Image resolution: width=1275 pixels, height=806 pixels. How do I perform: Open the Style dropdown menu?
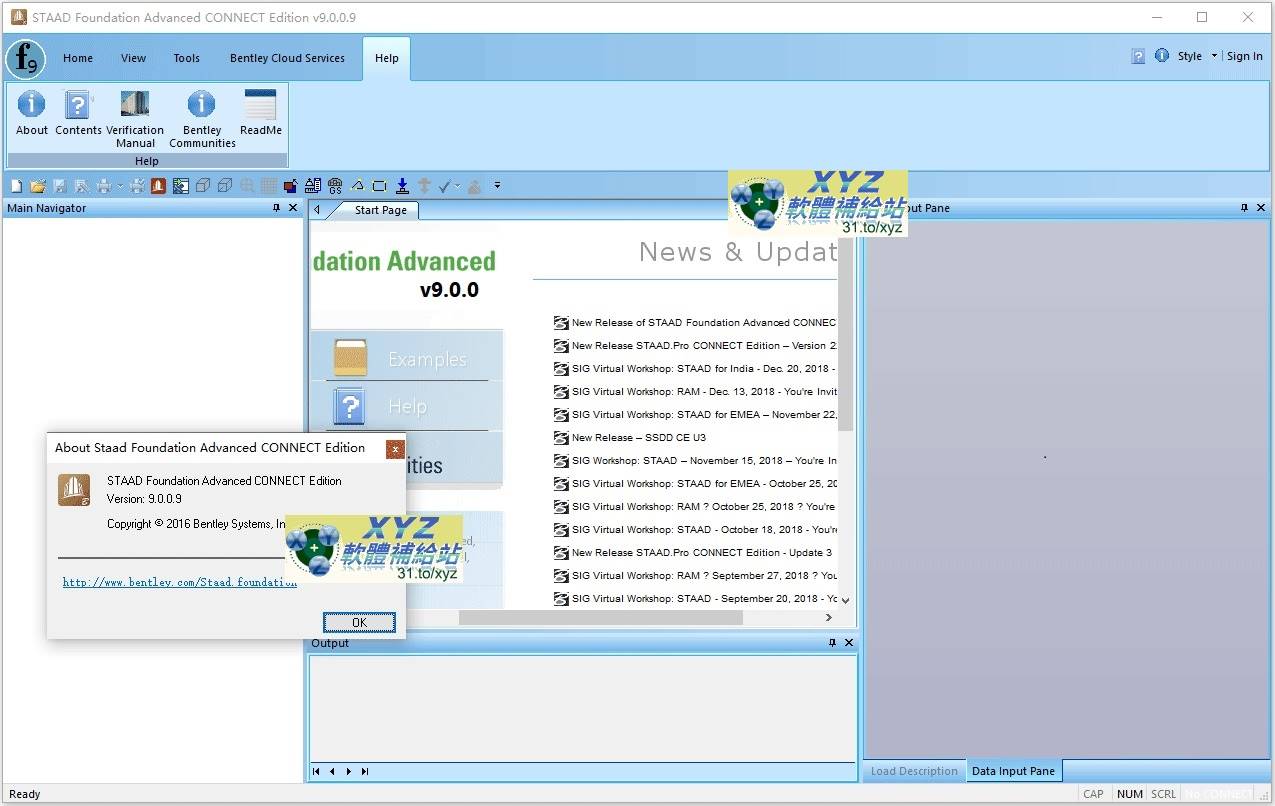(1196, 56)
